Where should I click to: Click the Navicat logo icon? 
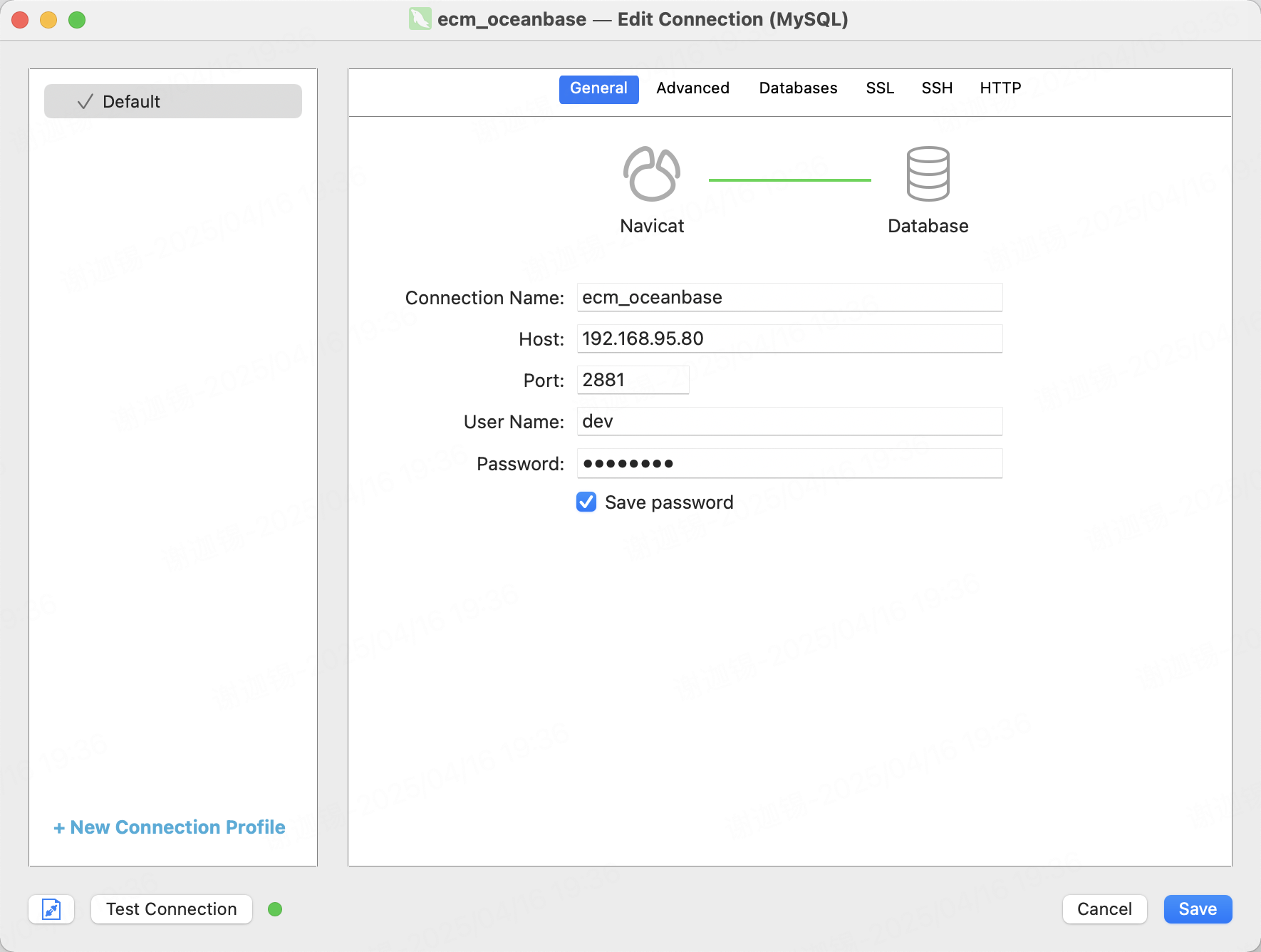click(652, 174)
